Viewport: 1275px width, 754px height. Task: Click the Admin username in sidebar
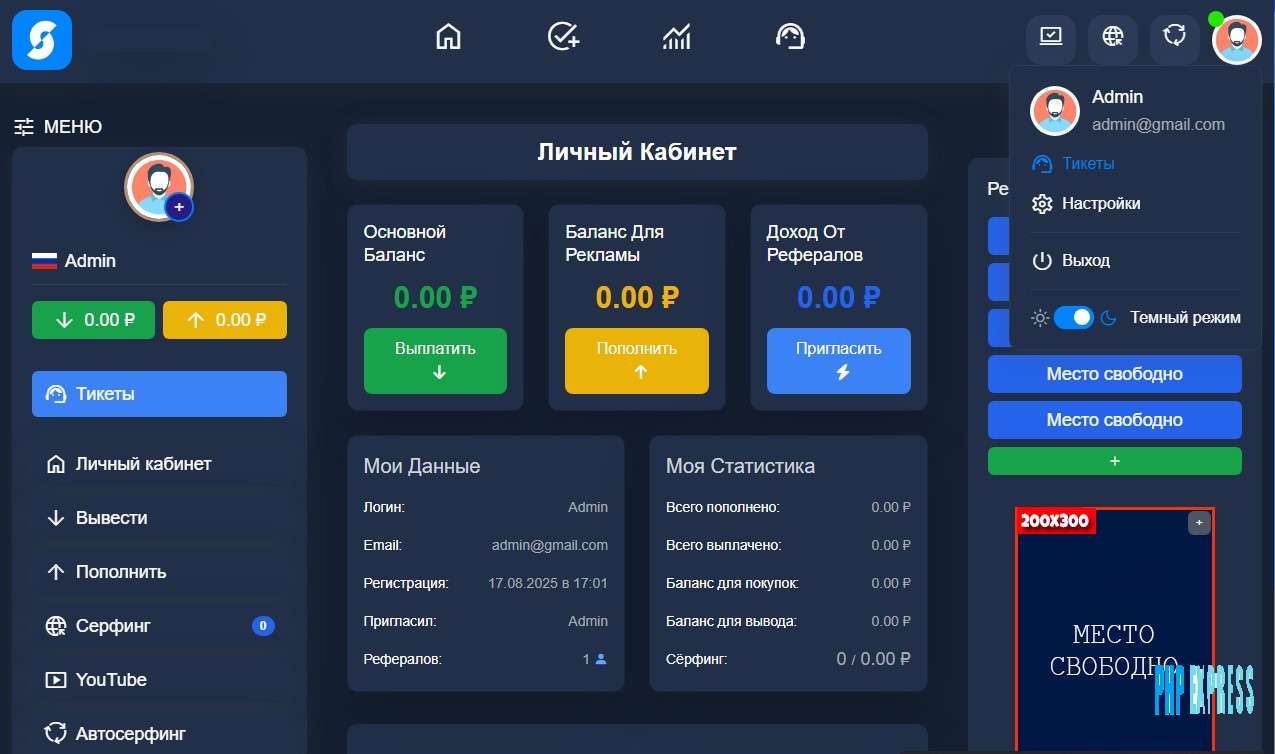[90, 261]
